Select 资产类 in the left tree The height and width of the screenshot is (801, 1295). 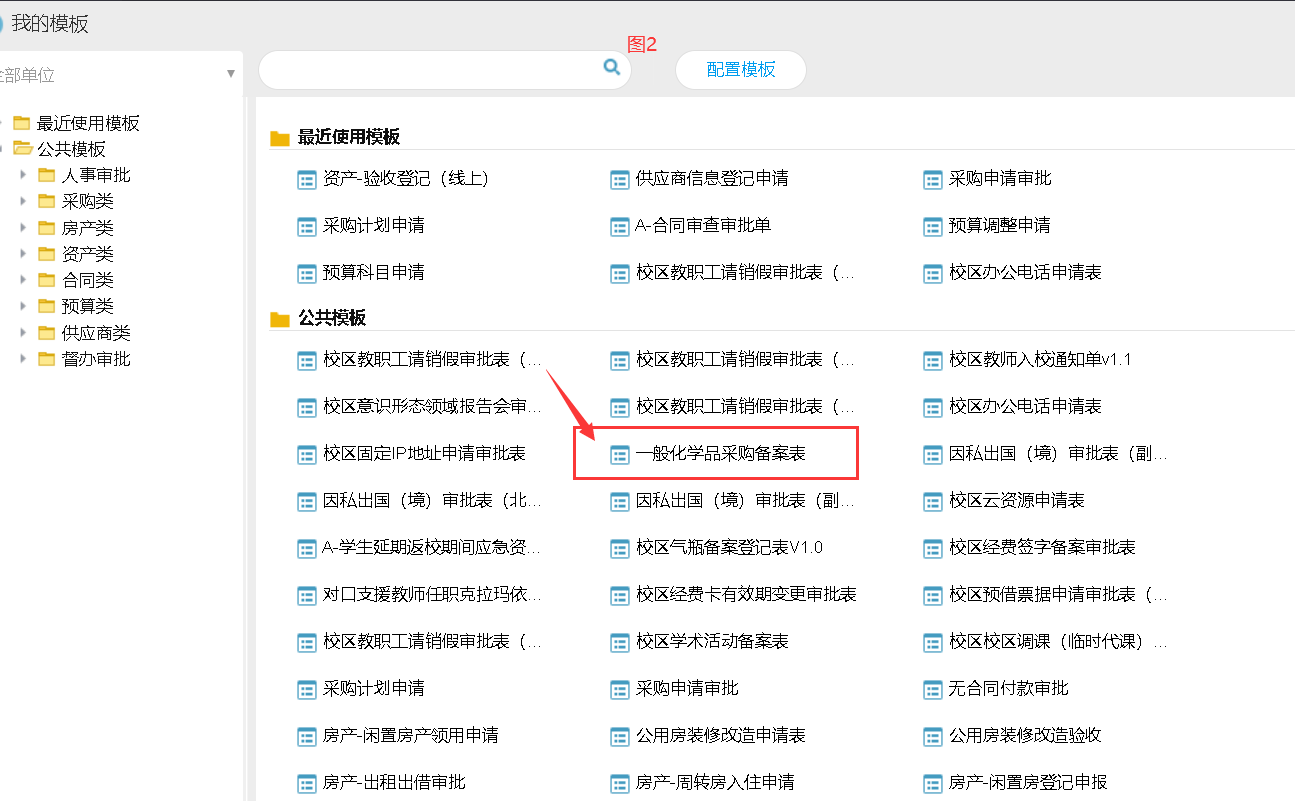87,254
